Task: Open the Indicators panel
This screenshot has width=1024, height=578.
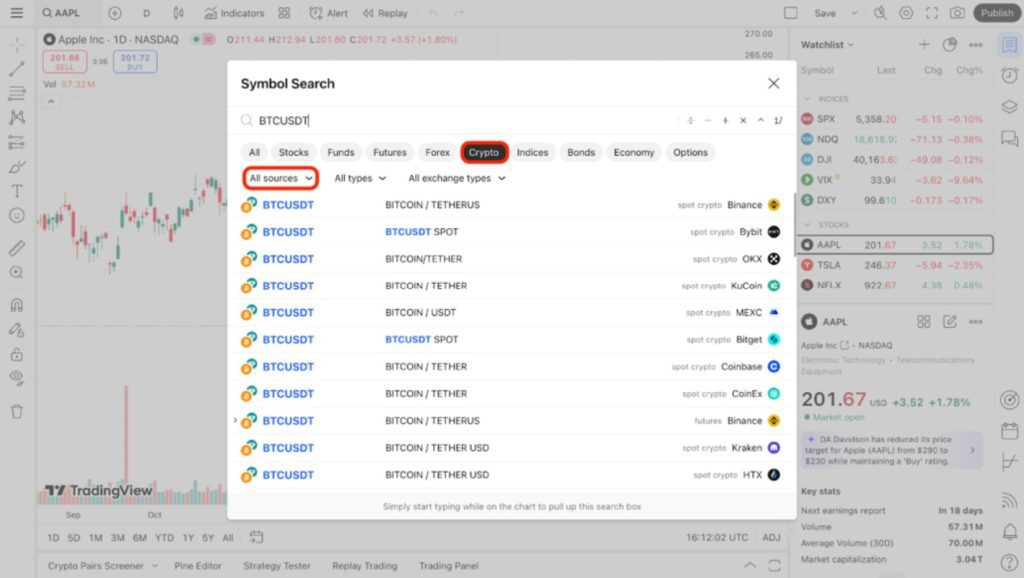Action: click(234, 13)
